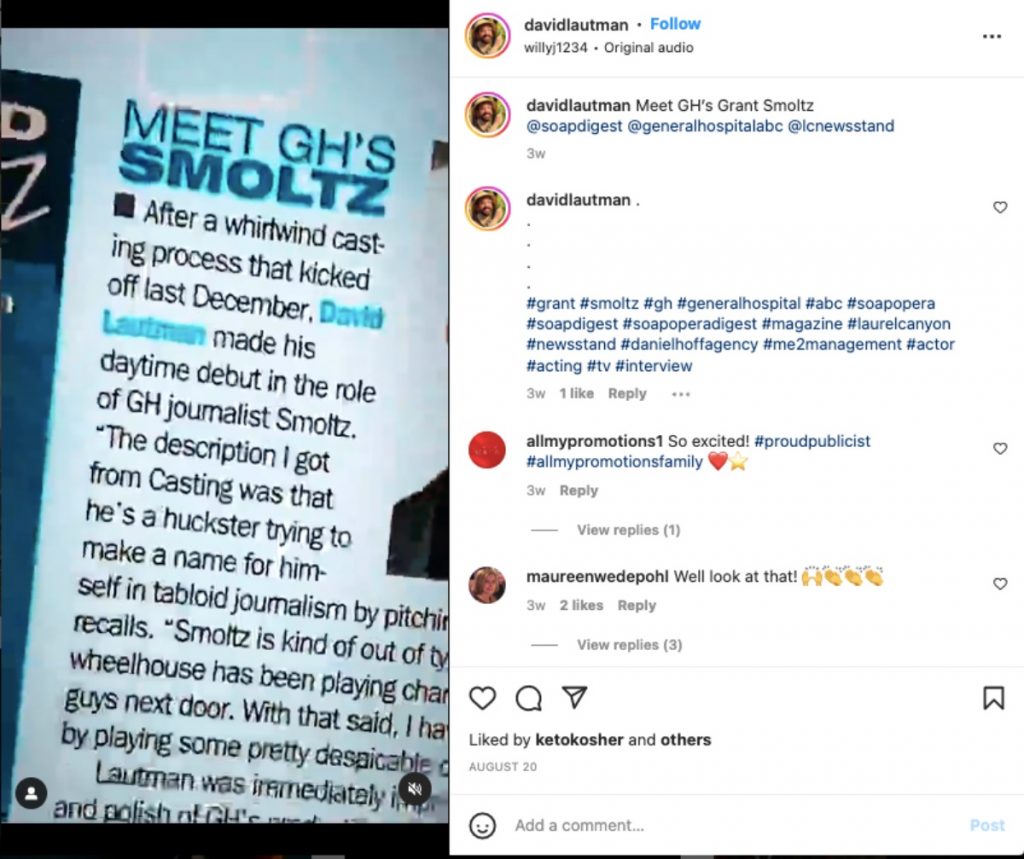Expand View replies (1)
This screenshot has height=859, width=1024.
point(628,530)
